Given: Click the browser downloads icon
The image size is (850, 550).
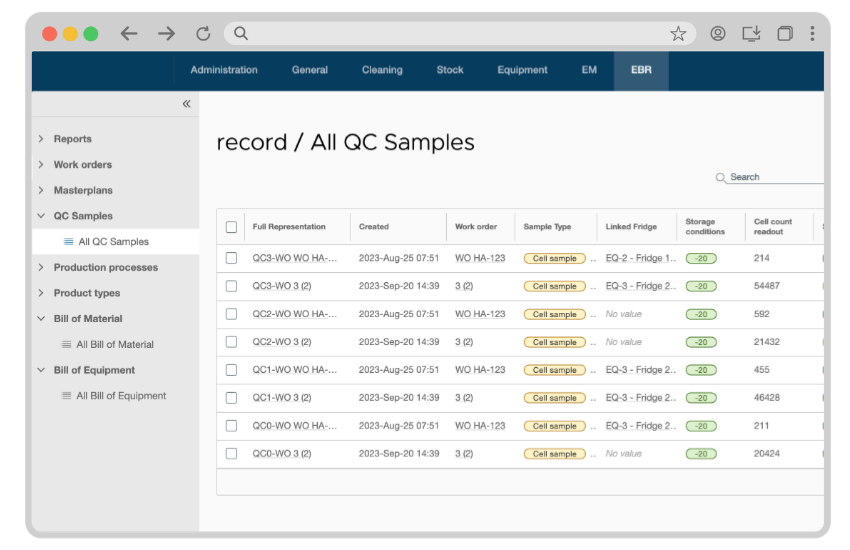Looking at the screenshot, I should coord(752,33).
